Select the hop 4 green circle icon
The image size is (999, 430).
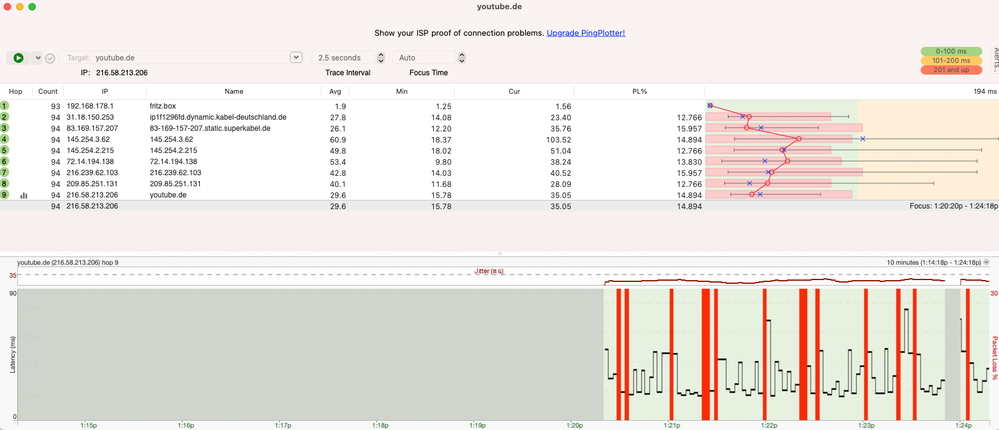tap(4, 139)
